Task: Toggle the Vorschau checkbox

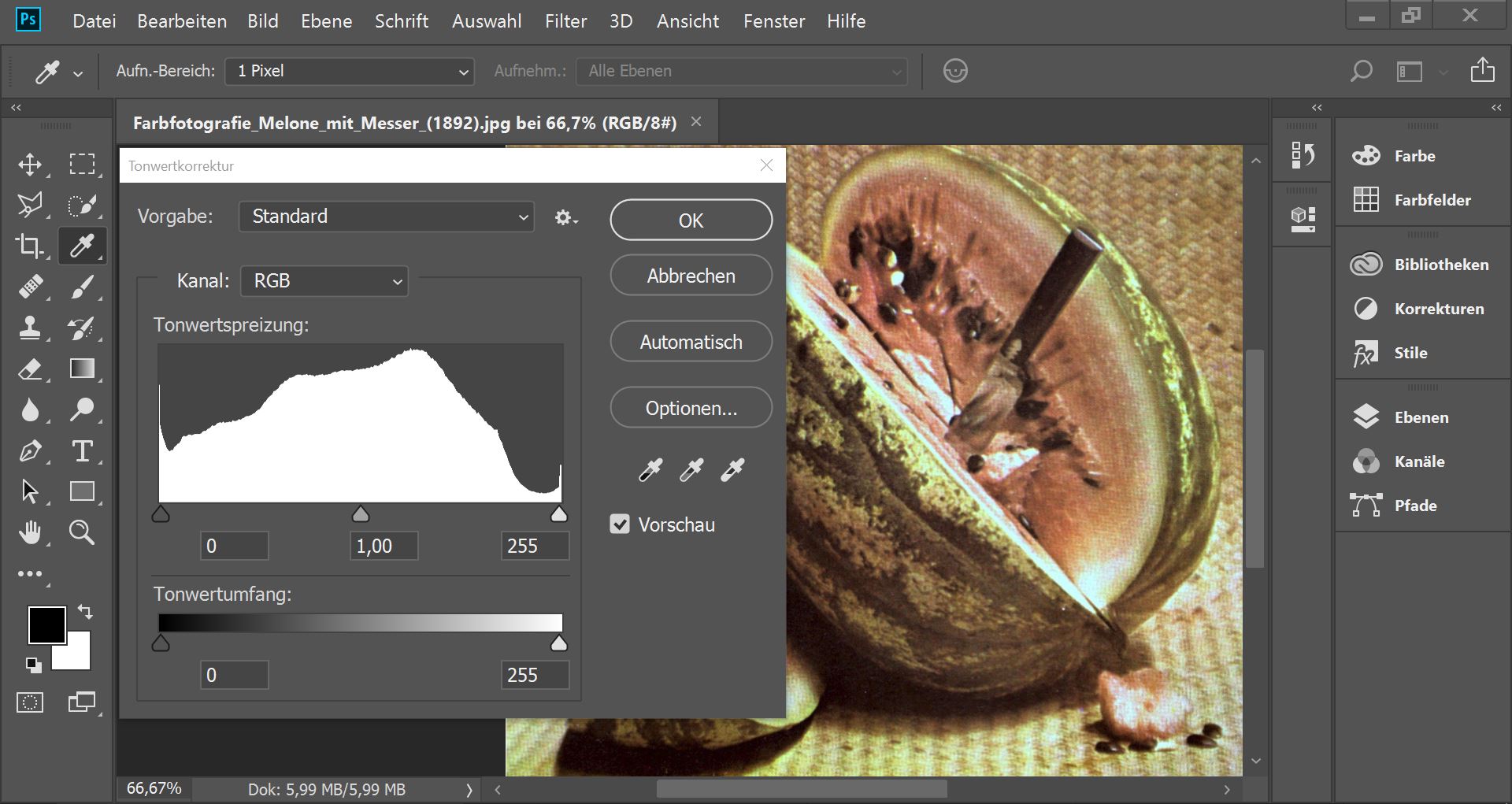Action: click(x=620, y=524)
